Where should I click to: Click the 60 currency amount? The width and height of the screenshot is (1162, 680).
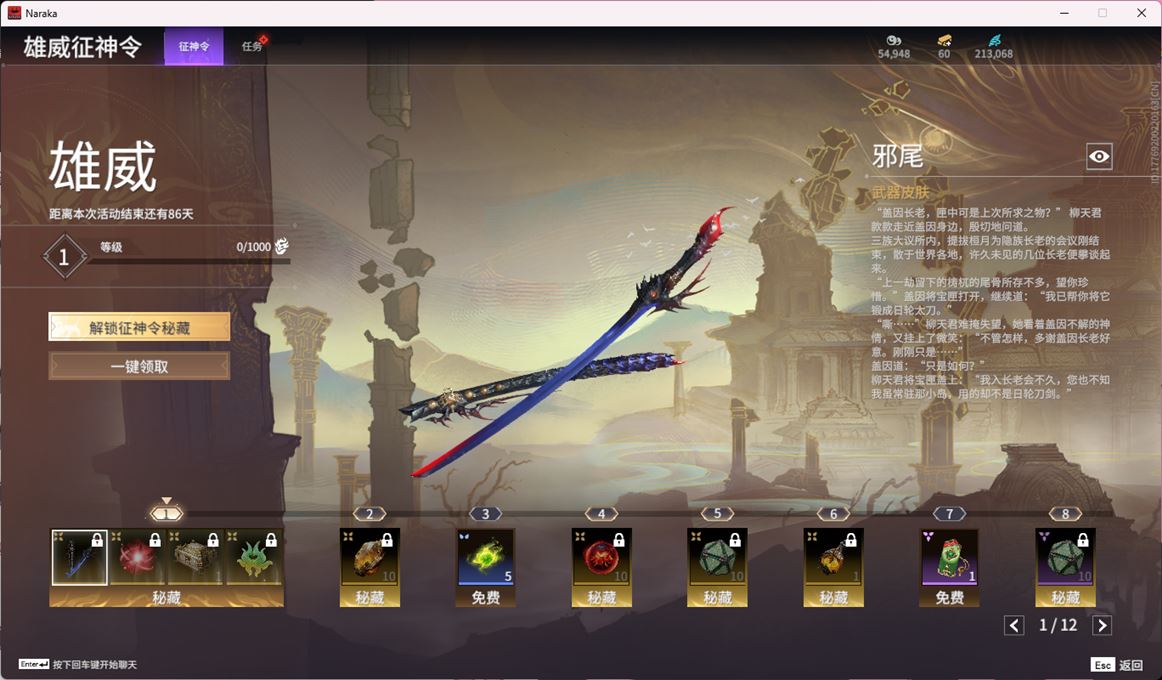pos(944,54)
